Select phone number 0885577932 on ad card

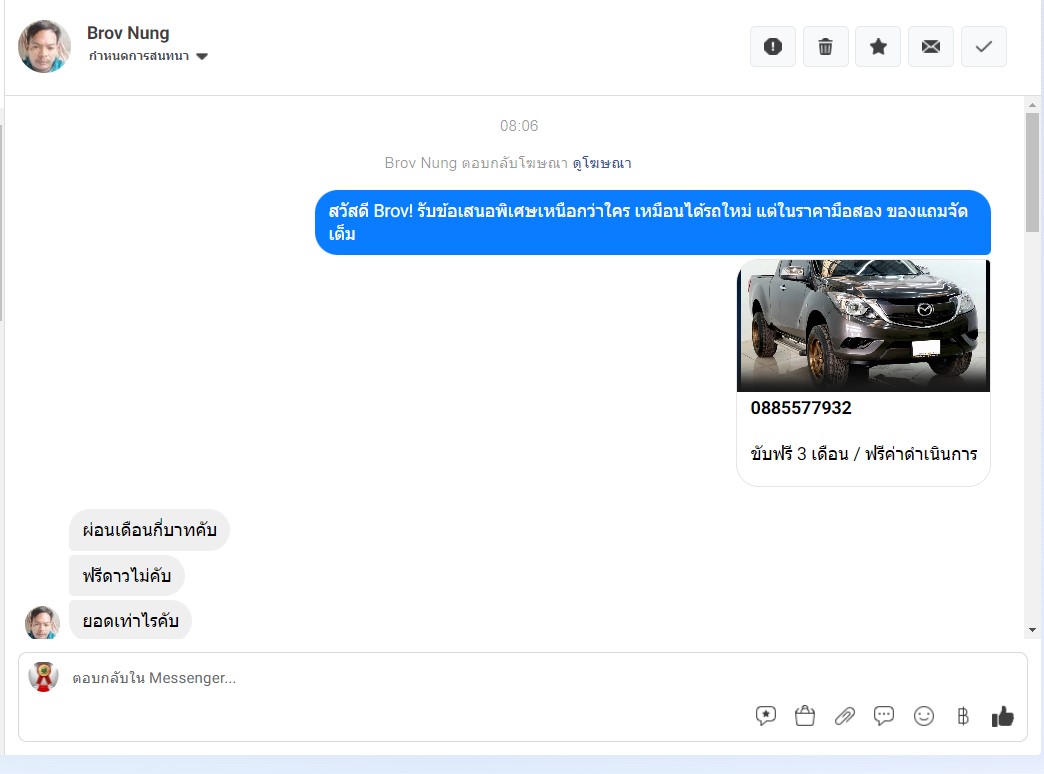[801, 408]
